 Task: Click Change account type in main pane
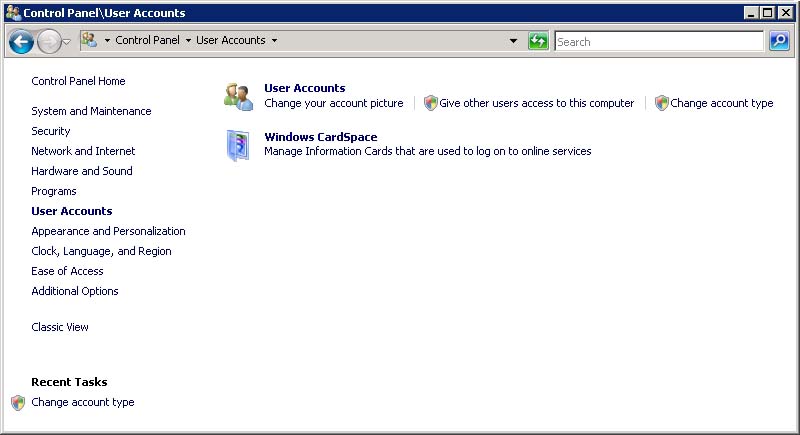pyautogui.click(x=721, y=103)
